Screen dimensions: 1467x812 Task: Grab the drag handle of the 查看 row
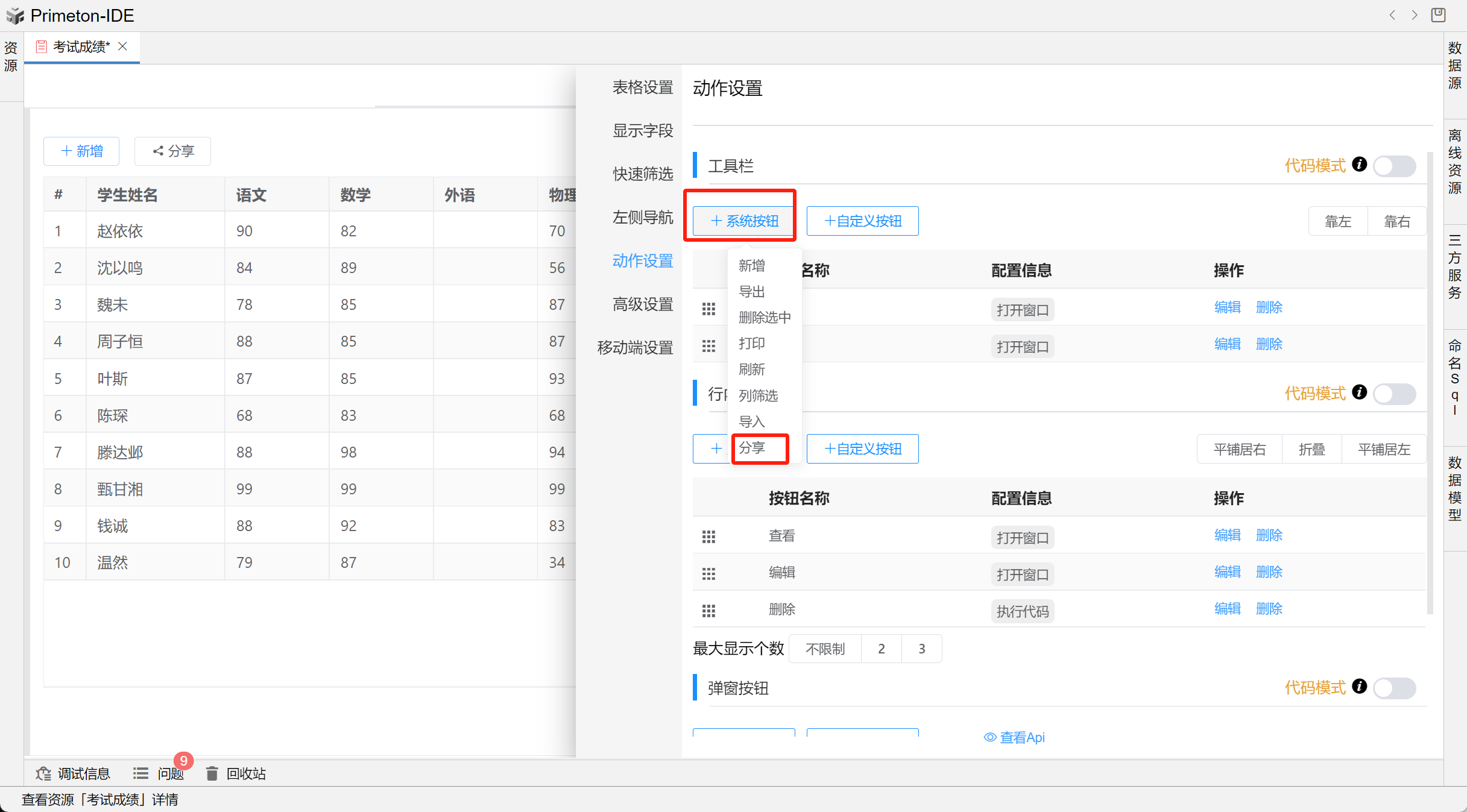point(708,537)
